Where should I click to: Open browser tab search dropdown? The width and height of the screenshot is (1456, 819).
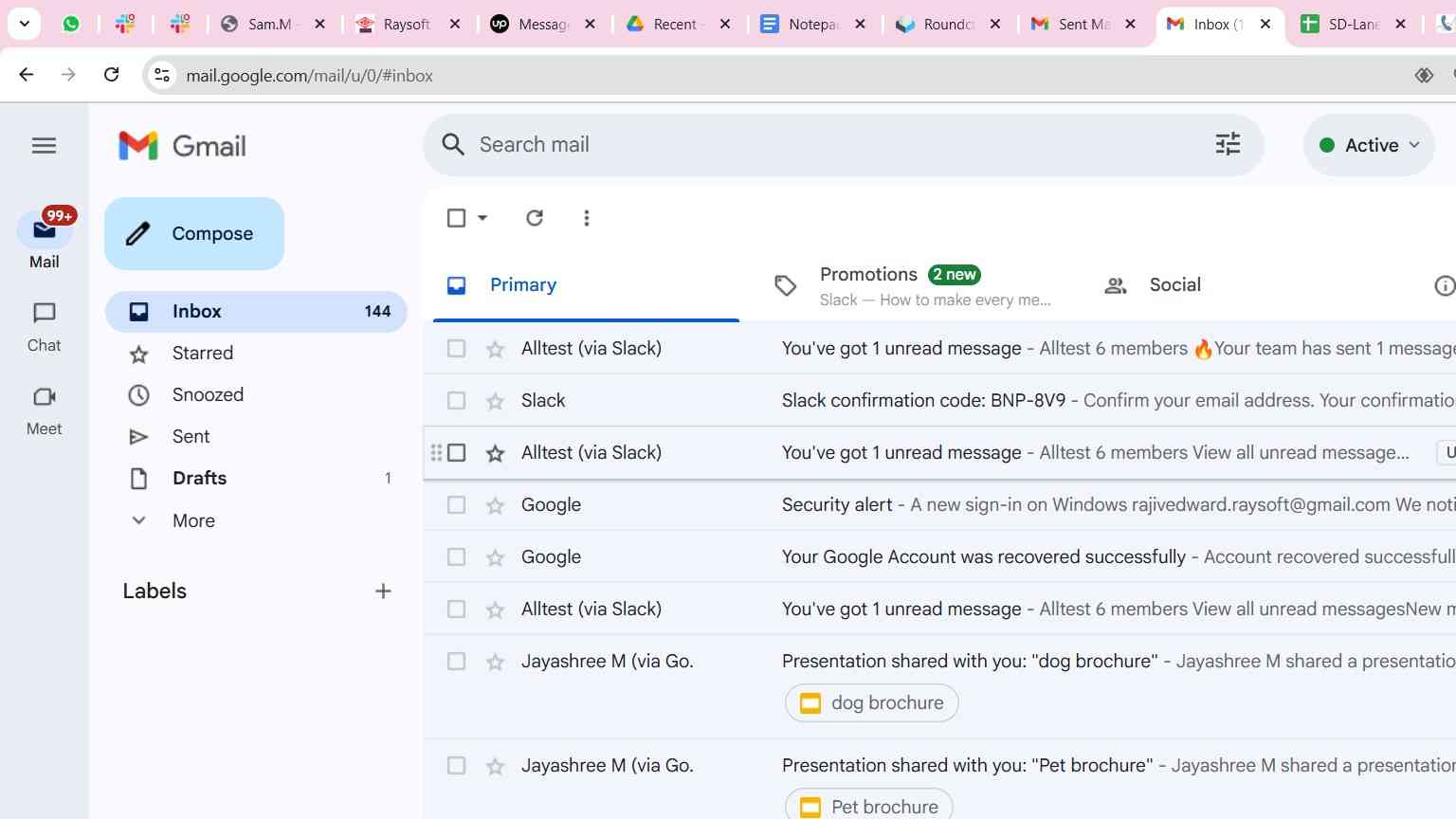pyautogui.click(x=24, y=24)
